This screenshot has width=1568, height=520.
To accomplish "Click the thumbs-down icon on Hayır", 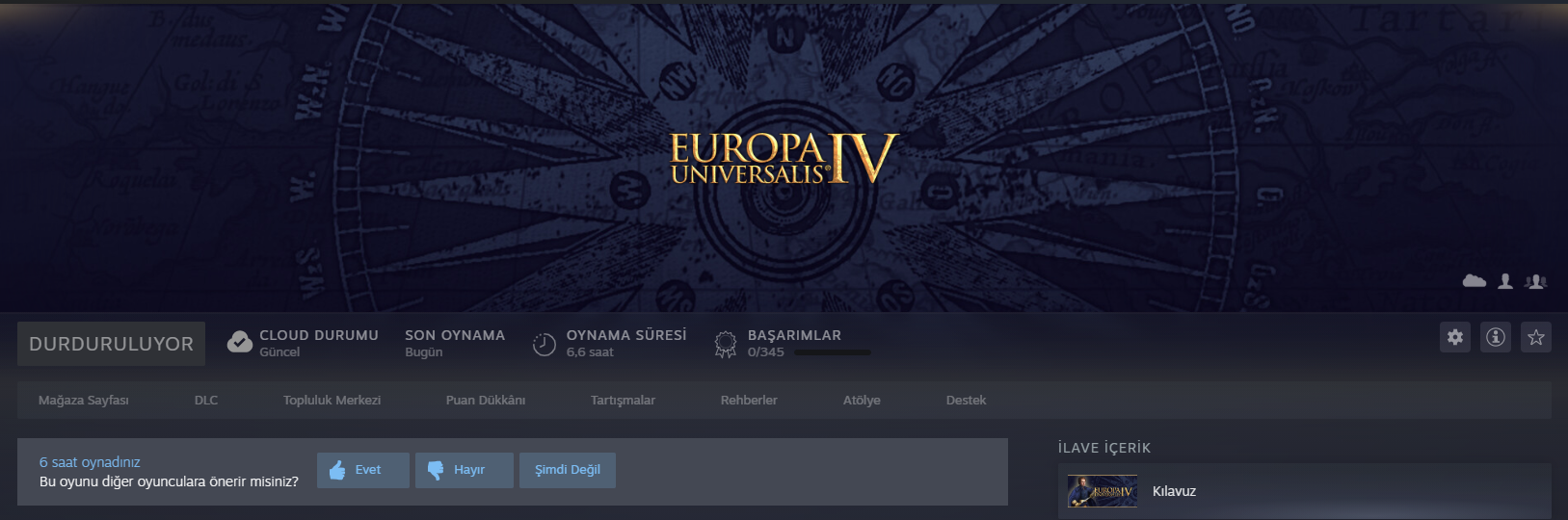I will click(x=436, y=470).
